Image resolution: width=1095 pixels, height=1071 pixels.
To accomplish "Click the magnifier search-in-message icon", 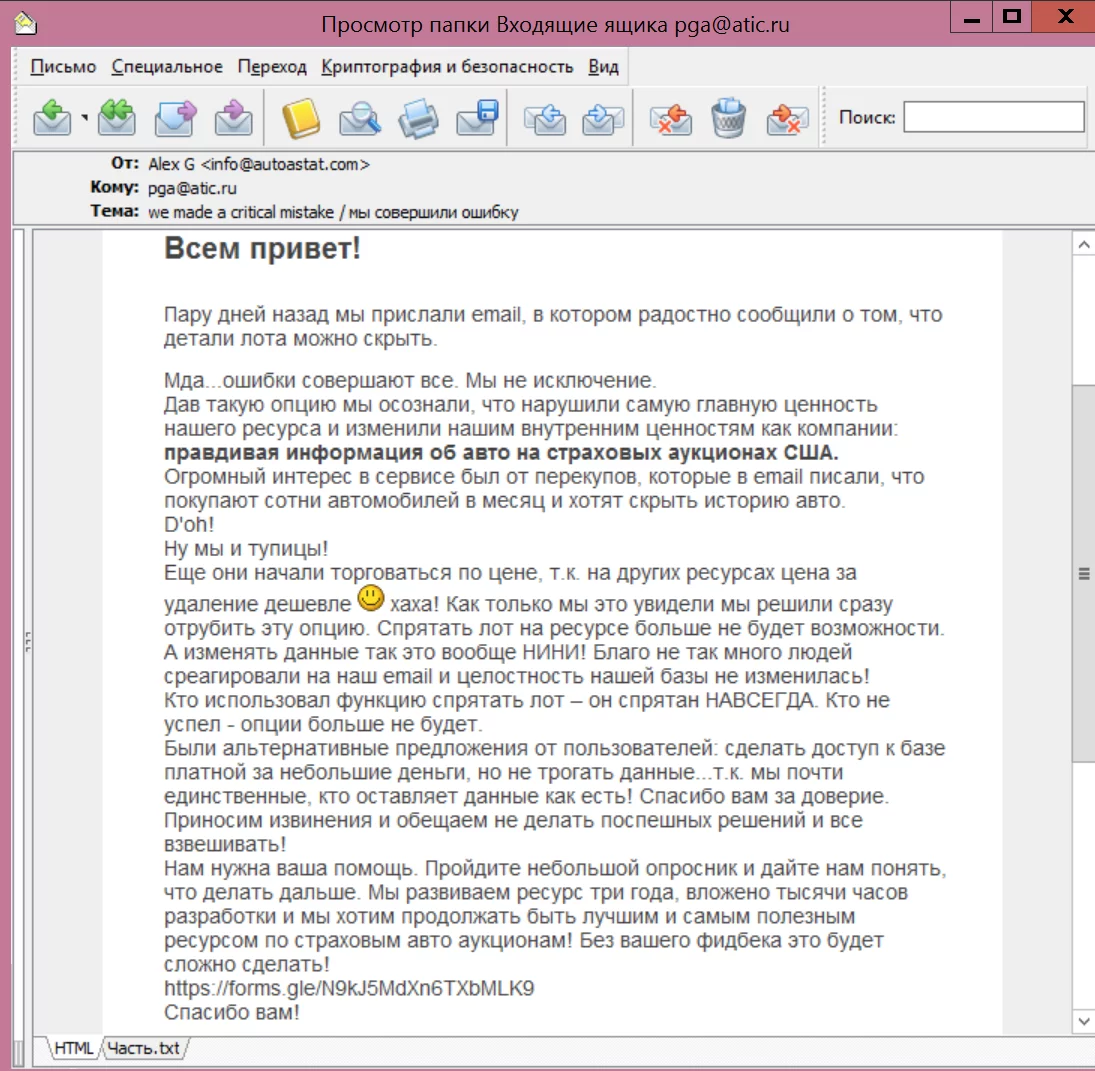I will (x=360, y=117).
